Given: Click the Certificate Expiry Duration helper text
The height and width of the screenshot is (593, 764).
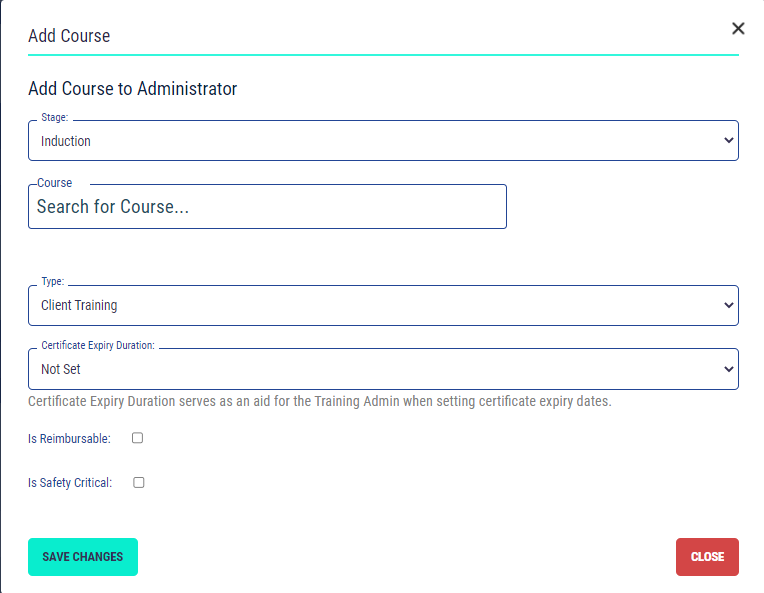Looking at the screenshot, I should click(319, 402).
